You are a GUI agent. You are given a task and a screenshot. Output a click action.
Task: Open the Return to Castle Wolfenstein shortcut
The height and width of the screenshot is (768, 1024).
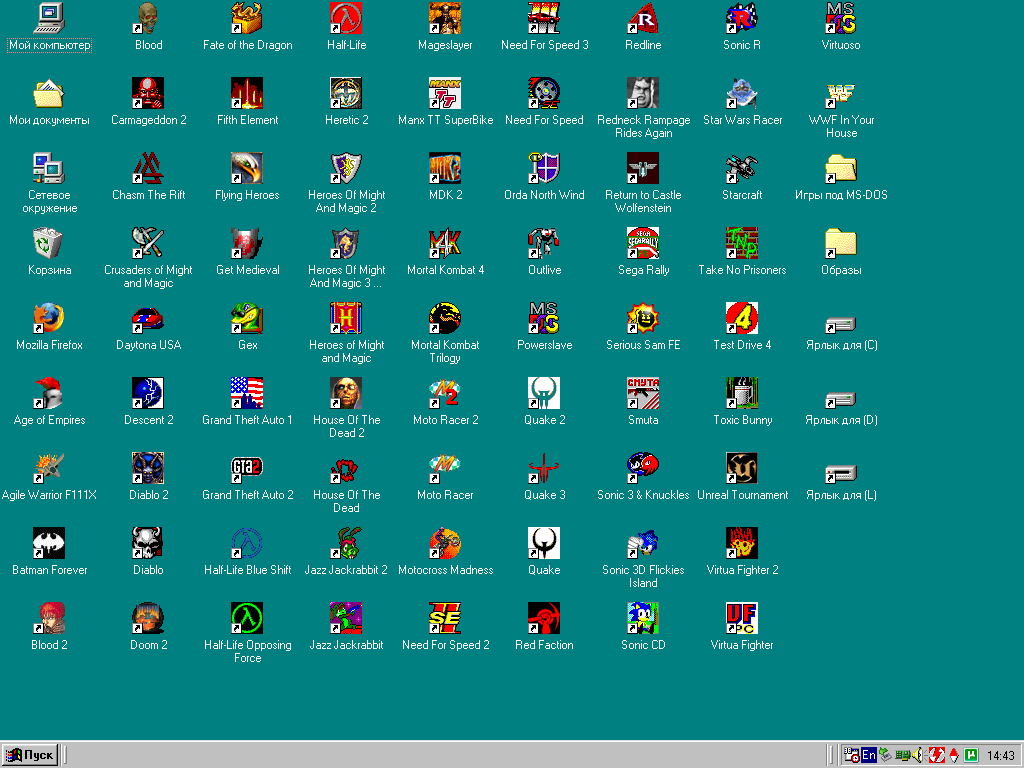(643, 168)
